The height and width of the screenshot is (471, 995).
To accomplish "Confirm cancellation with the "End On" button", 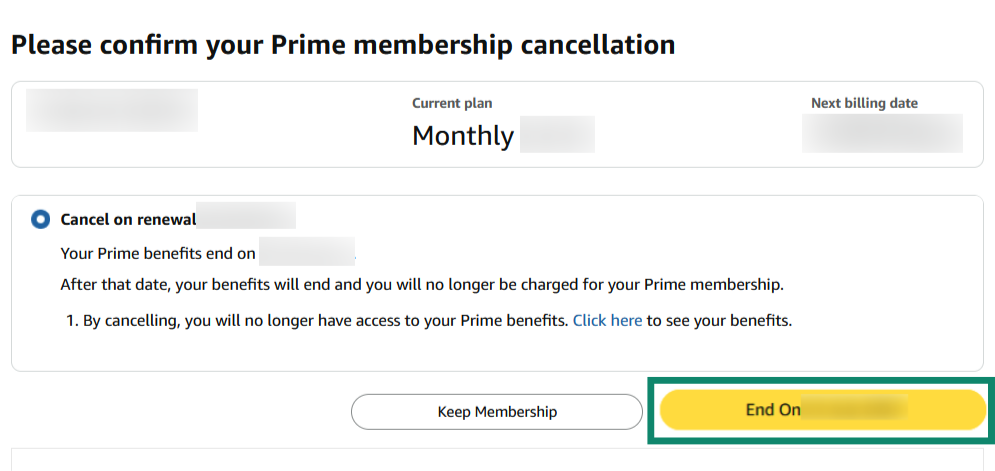I will 822,410.
